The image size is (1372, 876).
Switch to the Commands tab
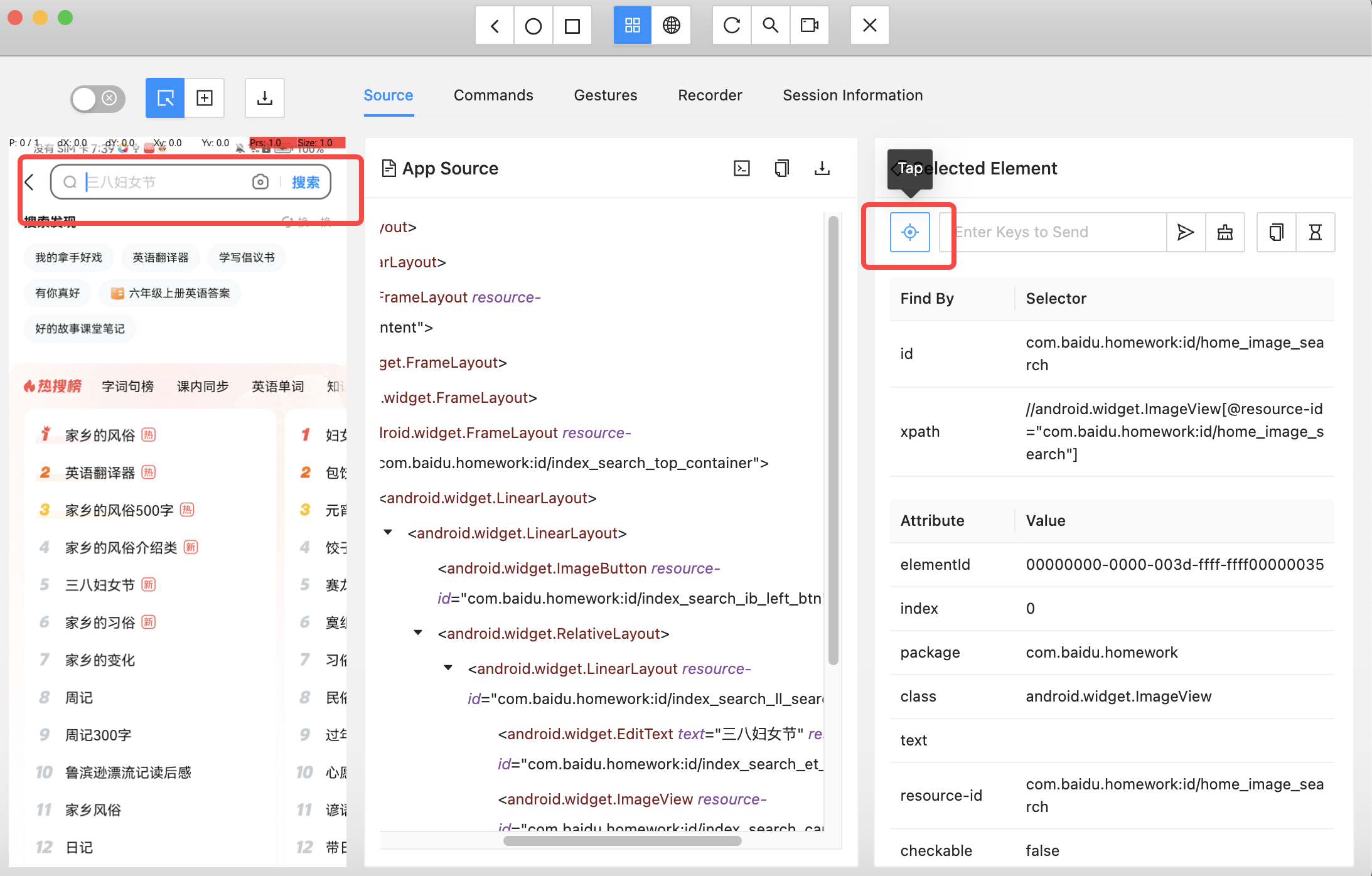coord(493,95)
